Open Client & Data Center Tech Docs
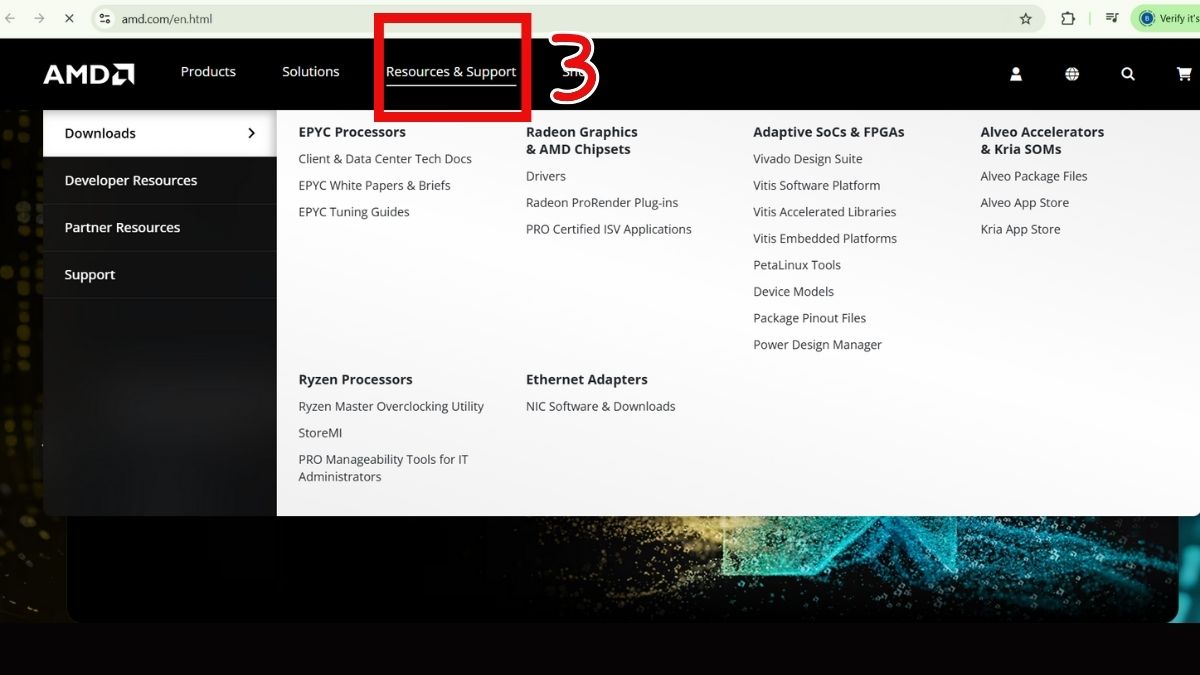The width and height of the screenshot is (1200, 675). pyautogui.click(x=385, y=159)
